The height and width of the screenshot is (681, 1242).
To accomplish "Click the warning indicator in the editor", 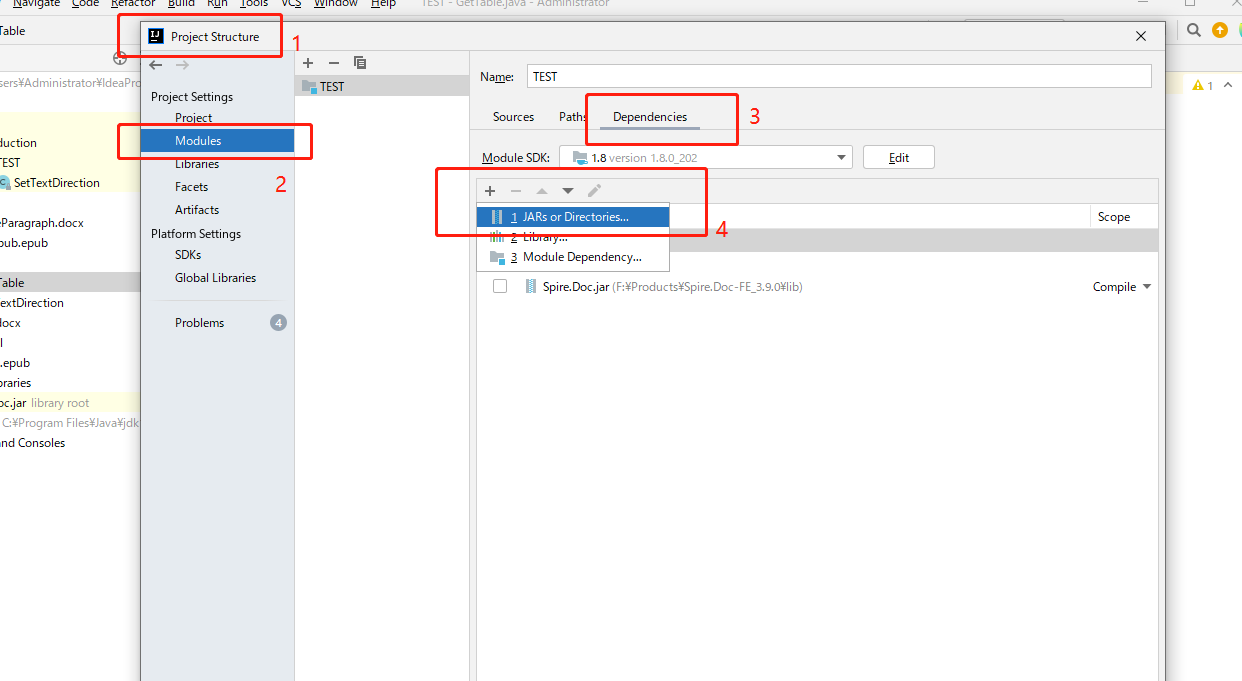I will pyautogui.click(x=1203, y=86).
